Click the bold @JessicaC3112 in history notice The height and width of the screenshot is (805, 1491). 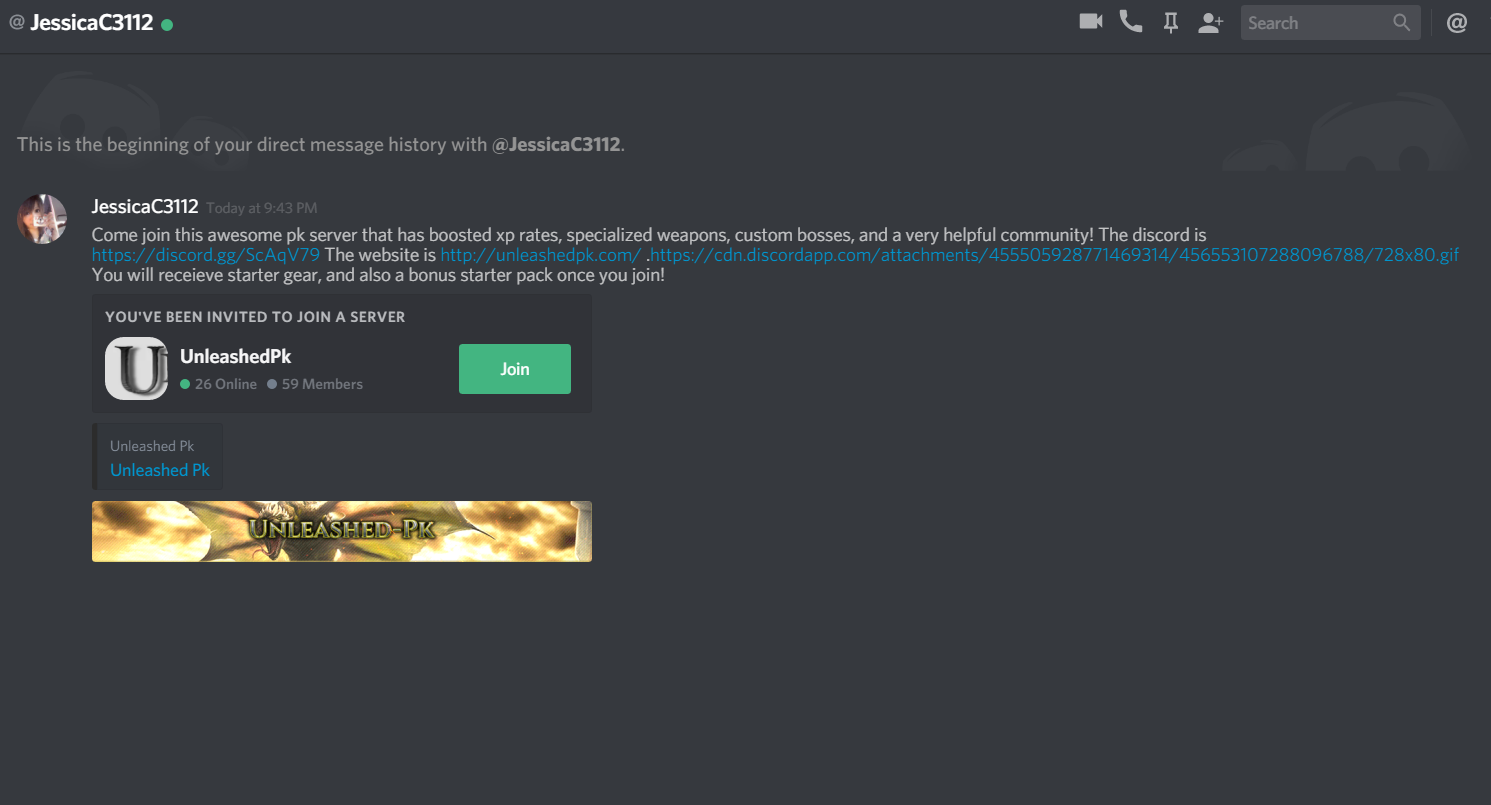click(x=556, y=144)
